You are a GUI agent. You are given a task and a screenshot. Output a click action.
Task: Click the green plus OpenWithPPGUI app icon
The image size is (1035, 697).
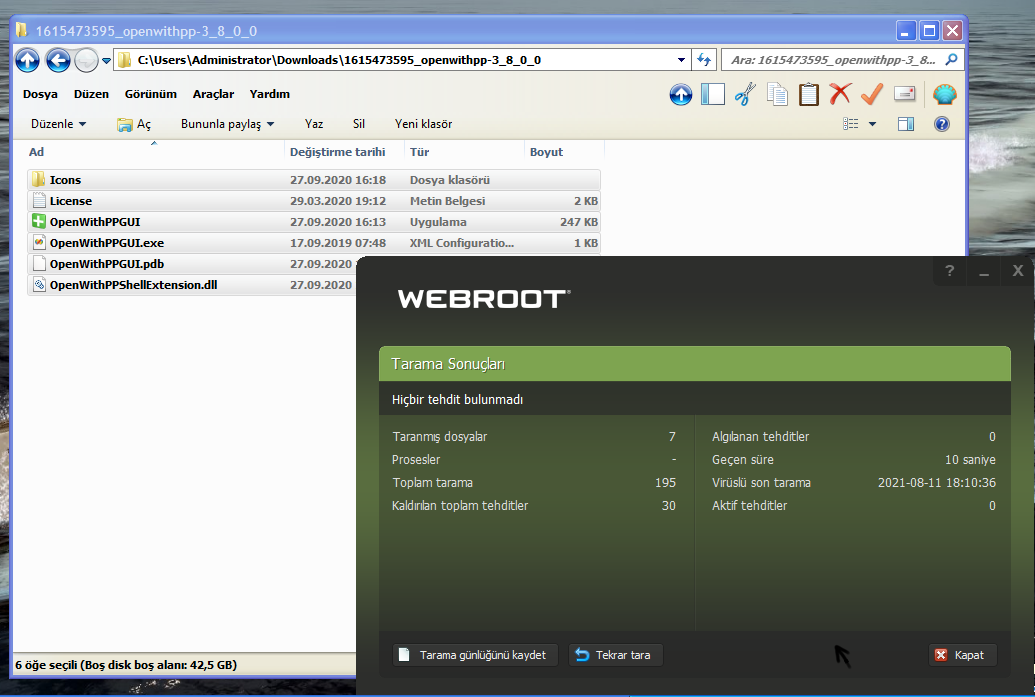39,221
